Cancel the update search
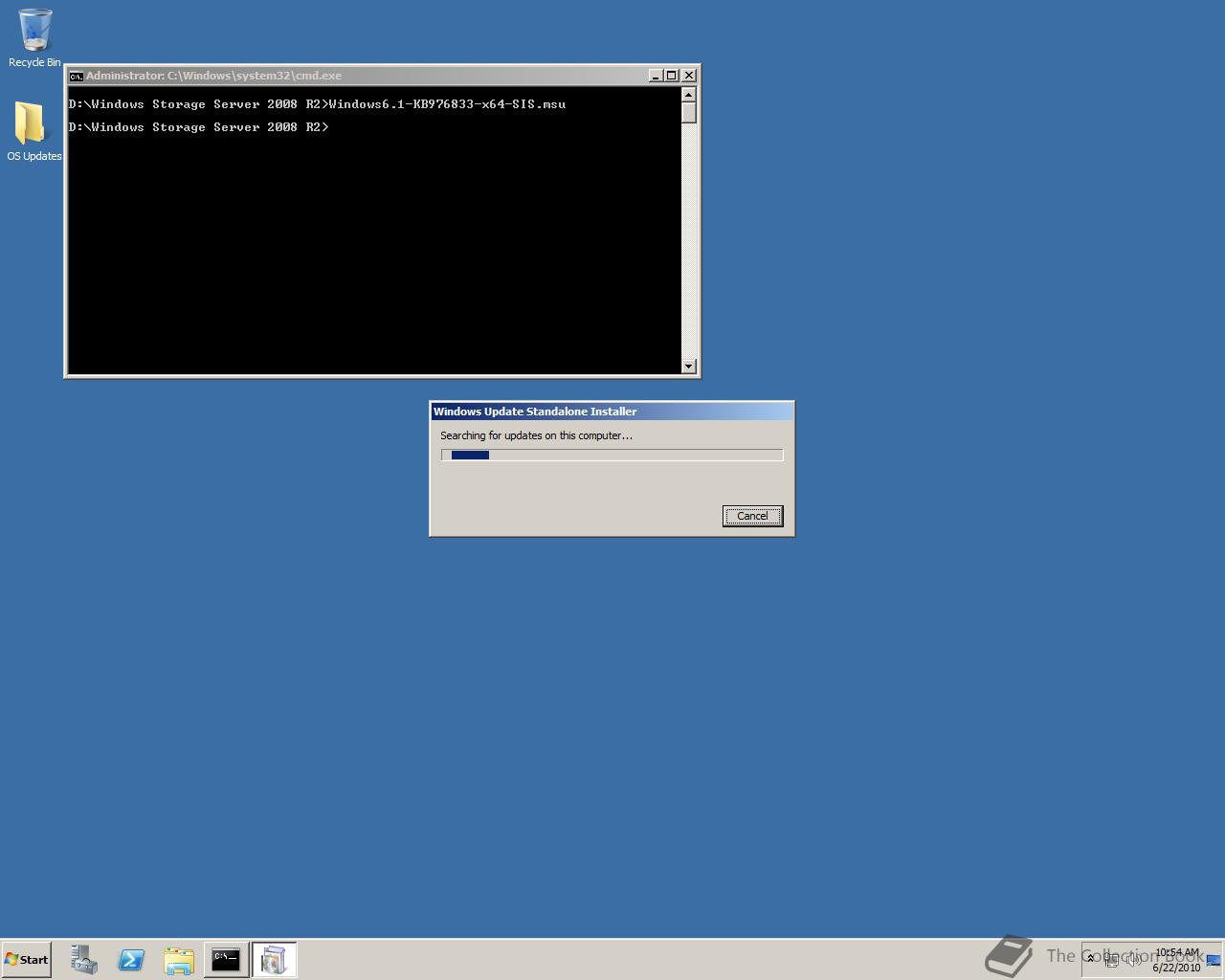Viewport: 1225px width, 980px height. [752, 516]
